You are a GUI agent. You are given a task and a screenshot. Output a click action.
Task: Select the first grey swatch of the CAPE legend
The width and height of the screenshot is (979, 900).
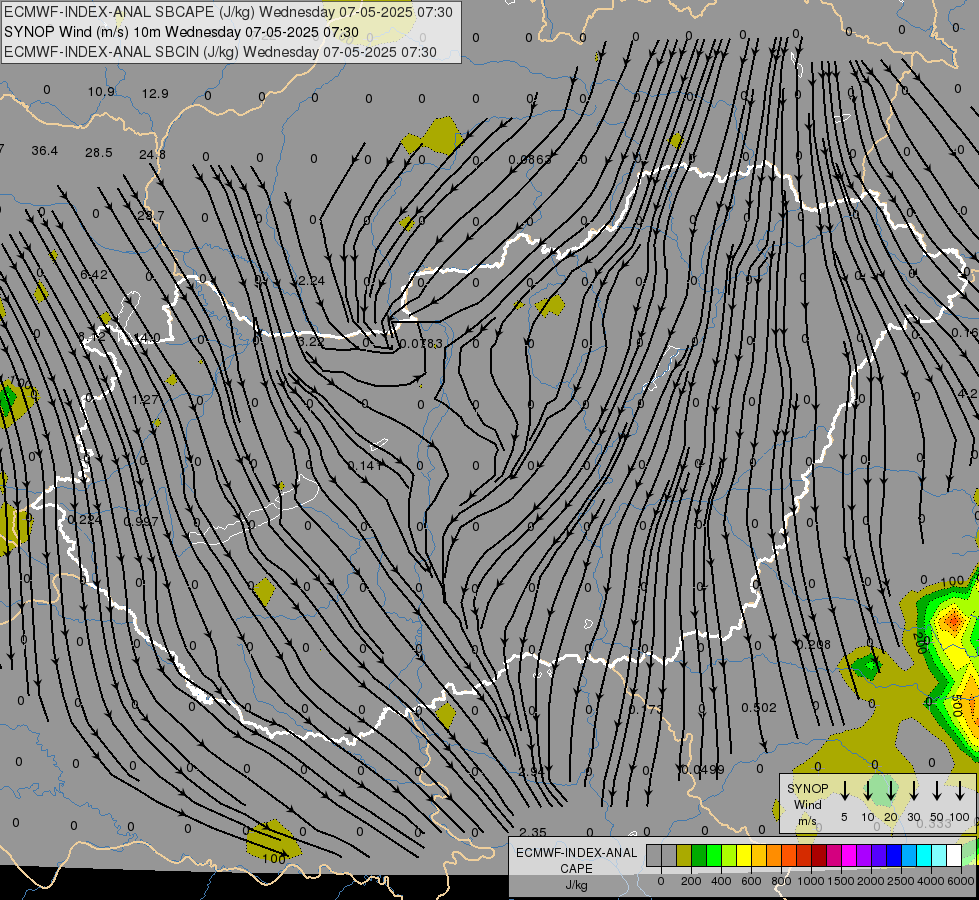click(654, 855)
